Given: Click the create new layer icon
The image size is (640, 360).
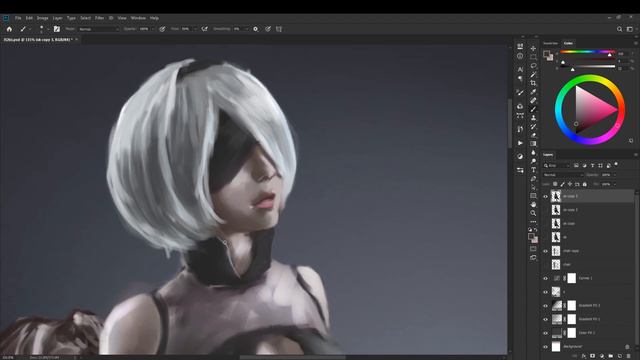Looking at the screenshot, I should 620,356.
